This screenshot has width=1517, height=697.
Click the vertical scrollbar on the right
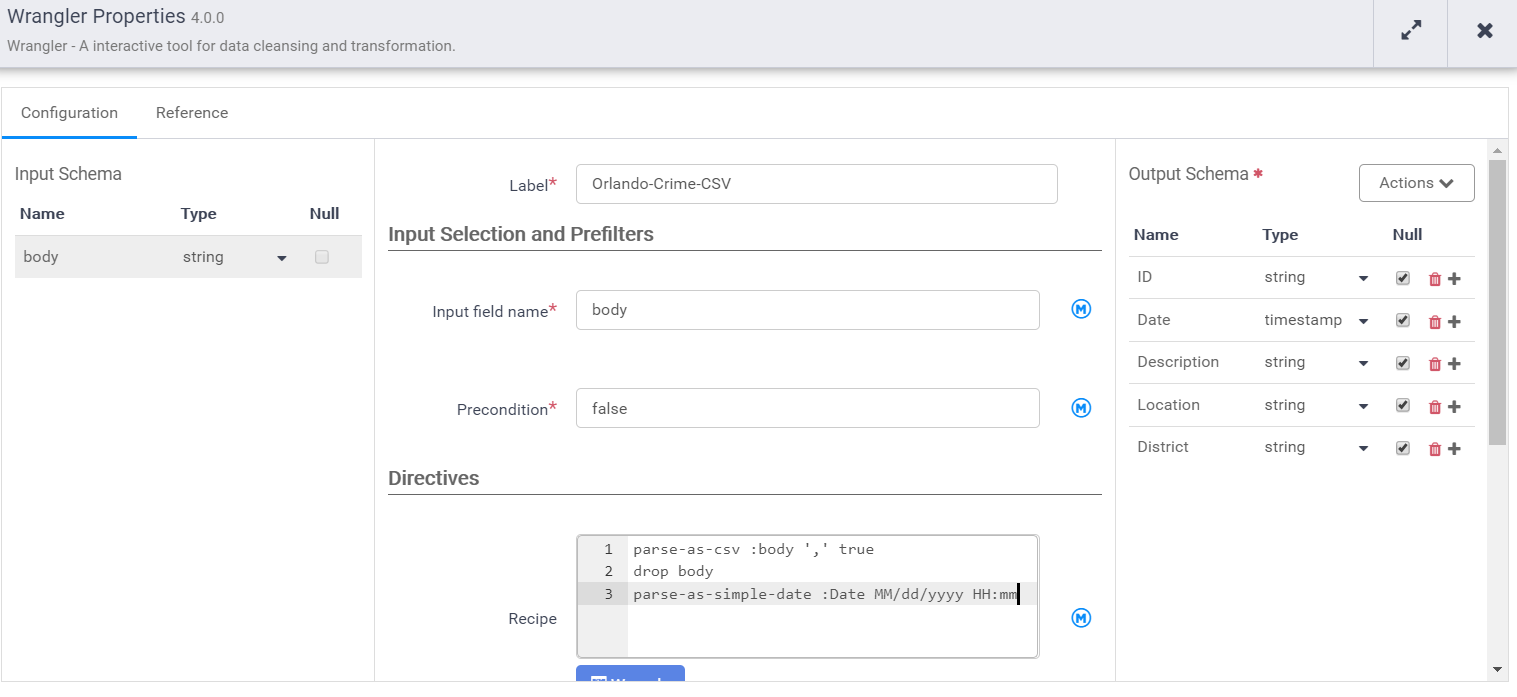1496,300
